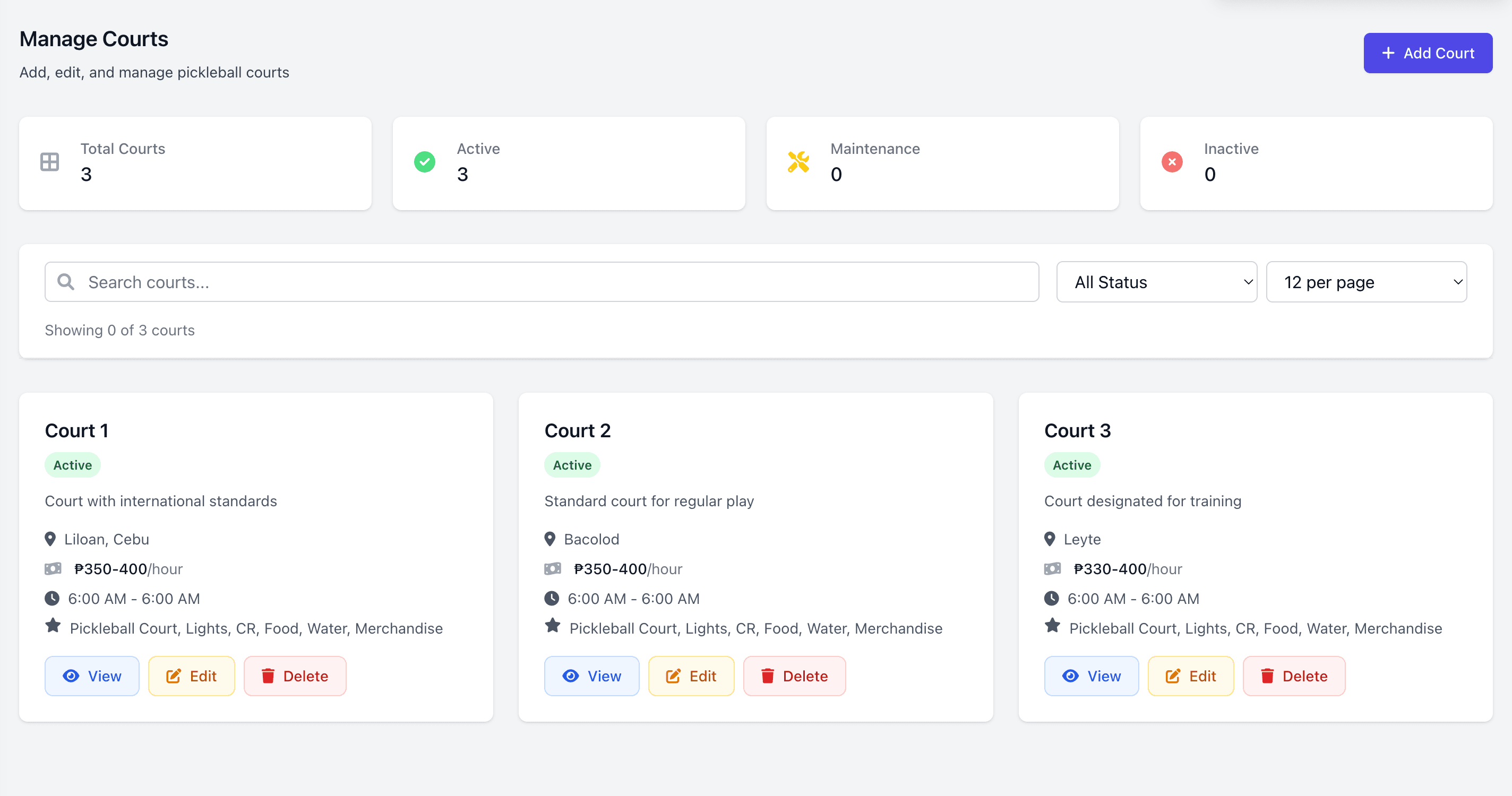Viewport: 1512px width, 796px height.
Task: Click the yellow Maintenance tools icon
Action: click(798, 162)
